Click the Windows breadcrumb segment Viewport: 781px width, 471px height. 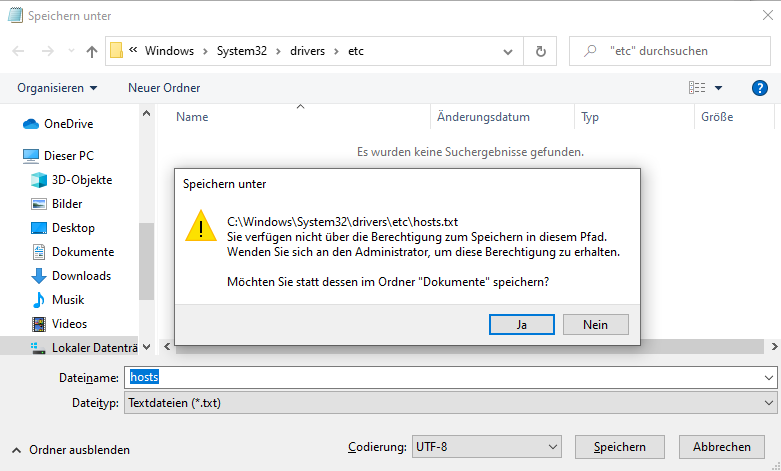pyautogui.click(x=169, y=51)
